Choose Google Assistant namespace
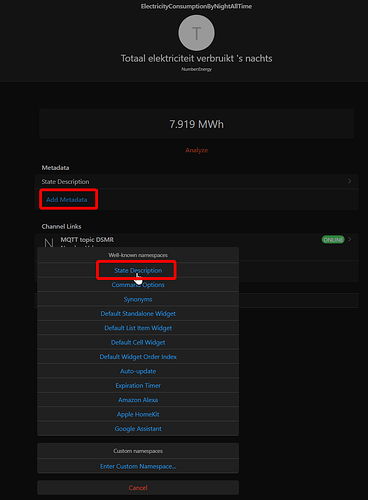The image size is (368, 500). click(x=138, y=429)
